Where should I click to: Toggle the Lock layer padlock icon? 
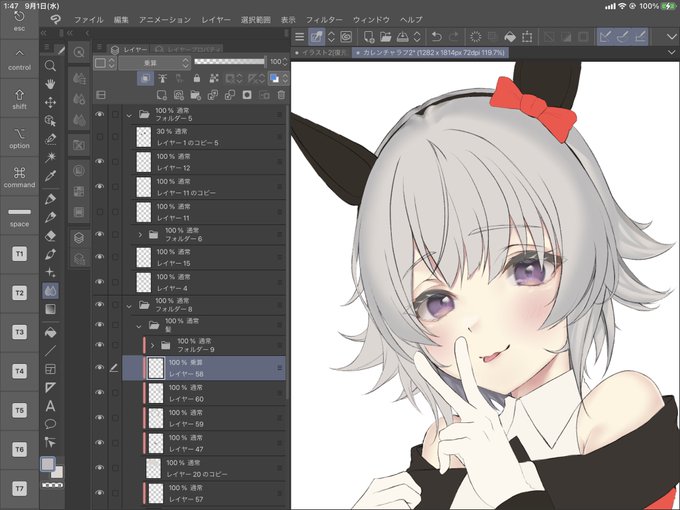[x=196, y=78]
